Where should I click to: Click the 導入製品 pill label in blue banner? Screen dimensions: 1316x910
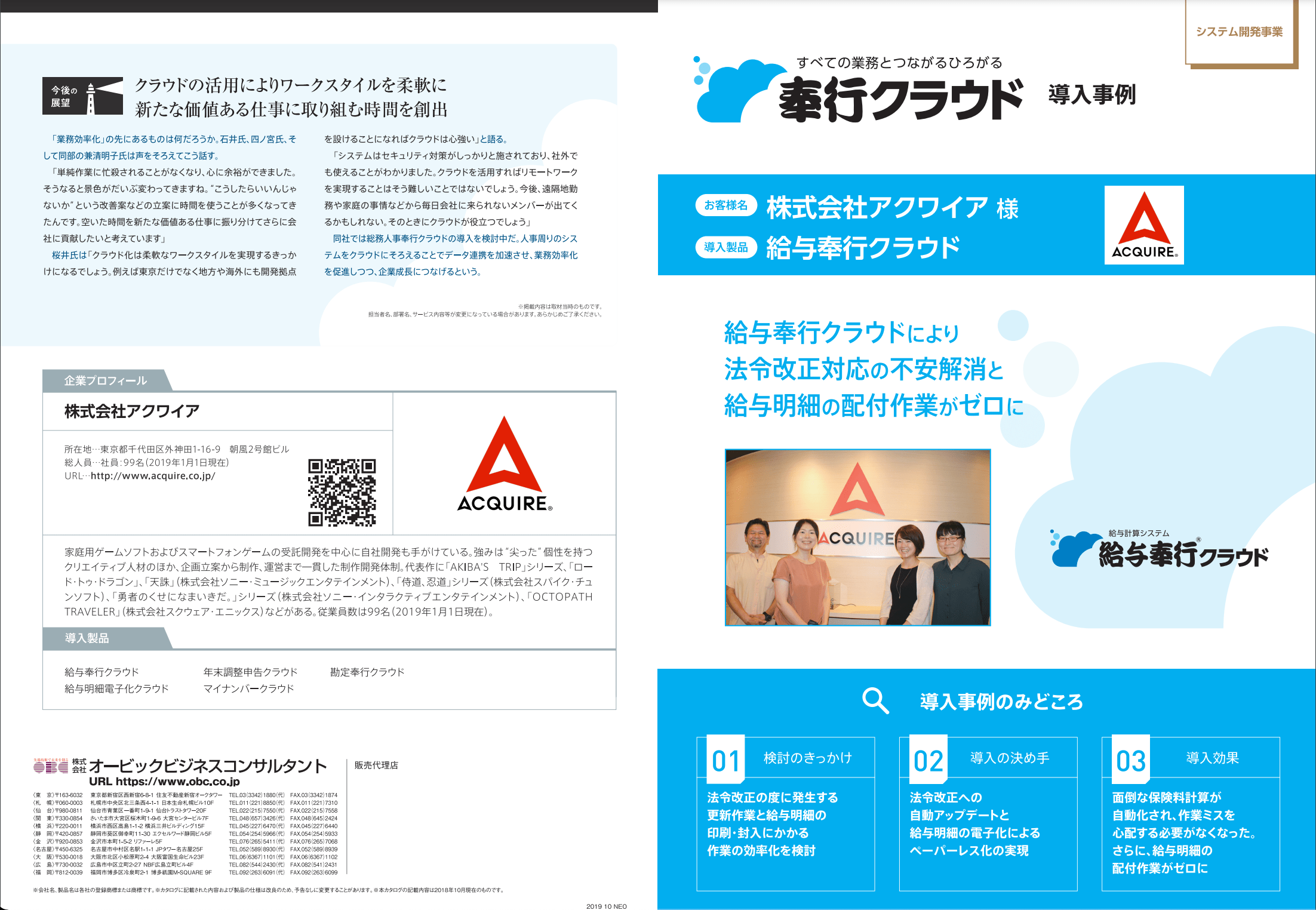click(x=725, y=247)
